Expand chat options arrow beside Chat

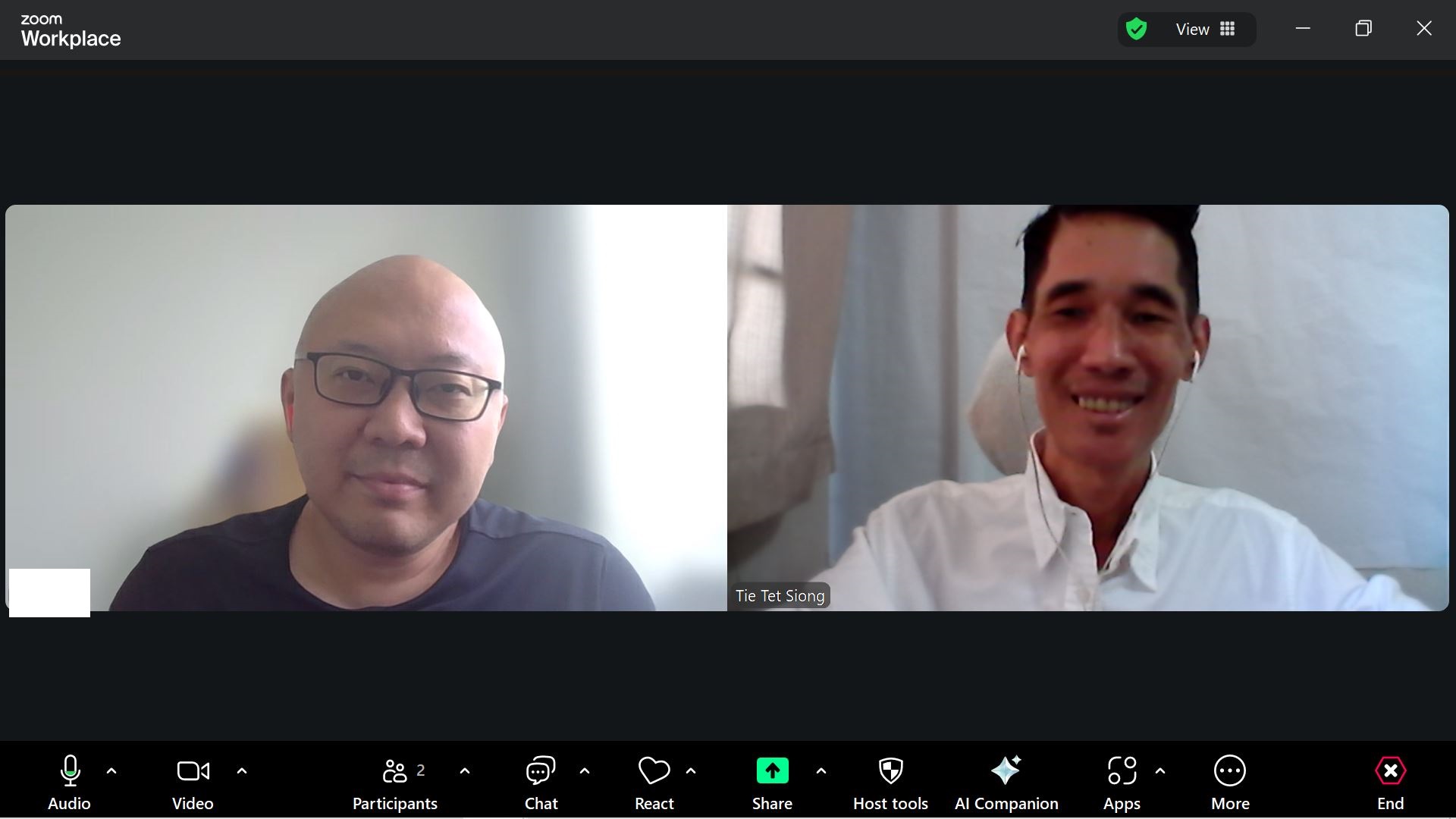585,770
